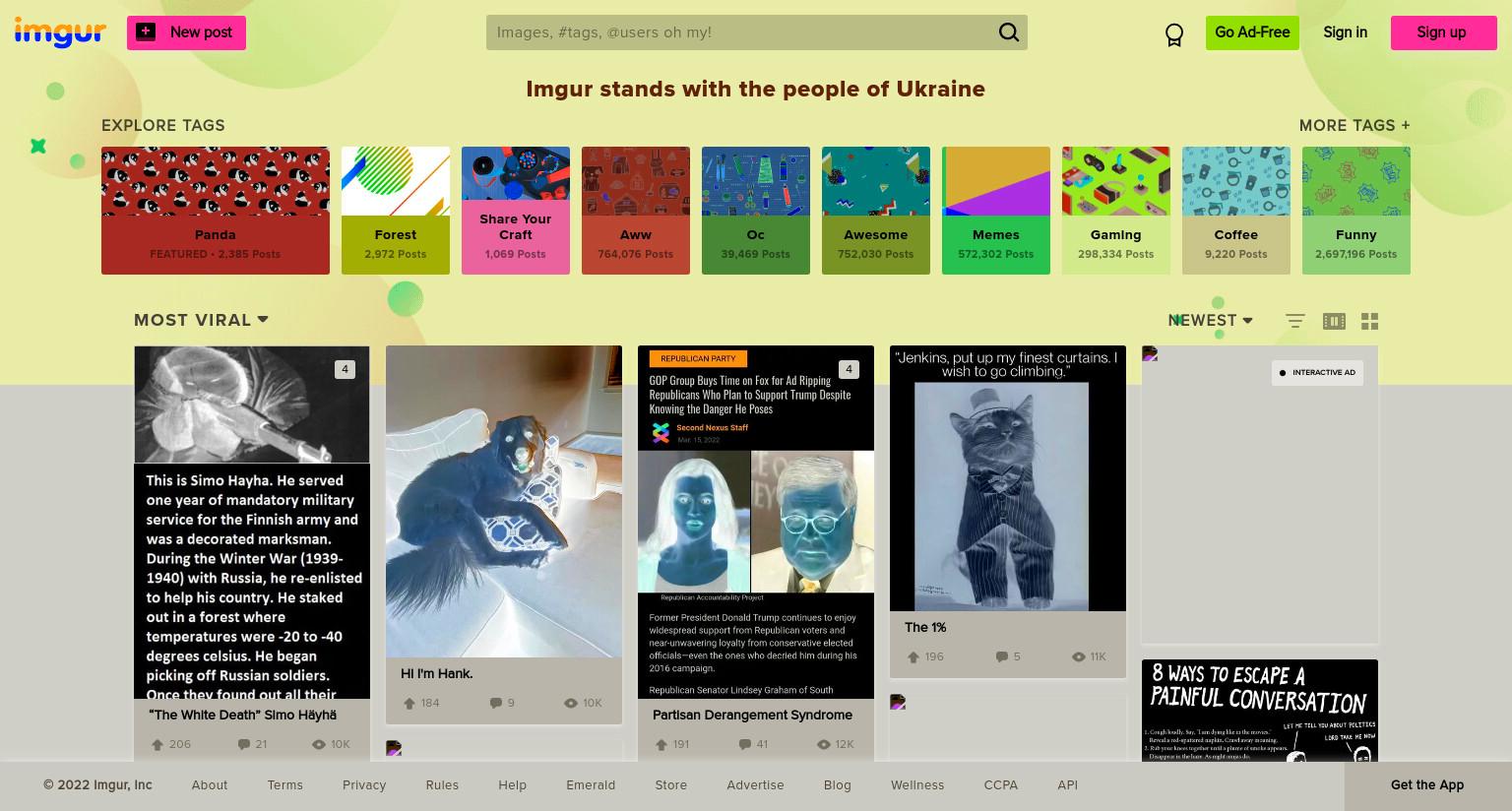Upvote the "The 1%" cat post
Image resolution: width=1512 pixels, height=811 pixels.
(913, 656)
